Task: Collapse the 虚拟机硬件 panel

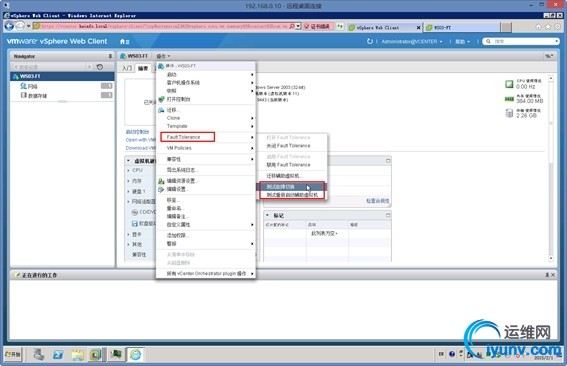Action: click(128, 161)
